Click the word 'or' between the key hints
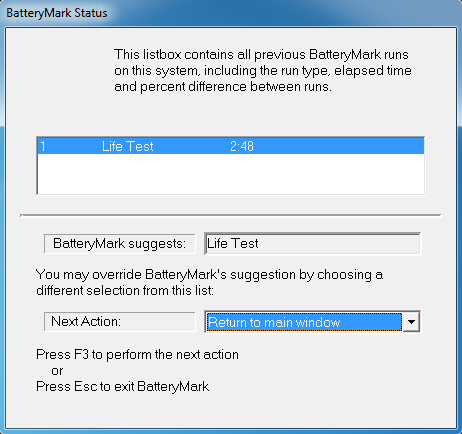This screenshot has height=434, width=462. click(57, 371)
